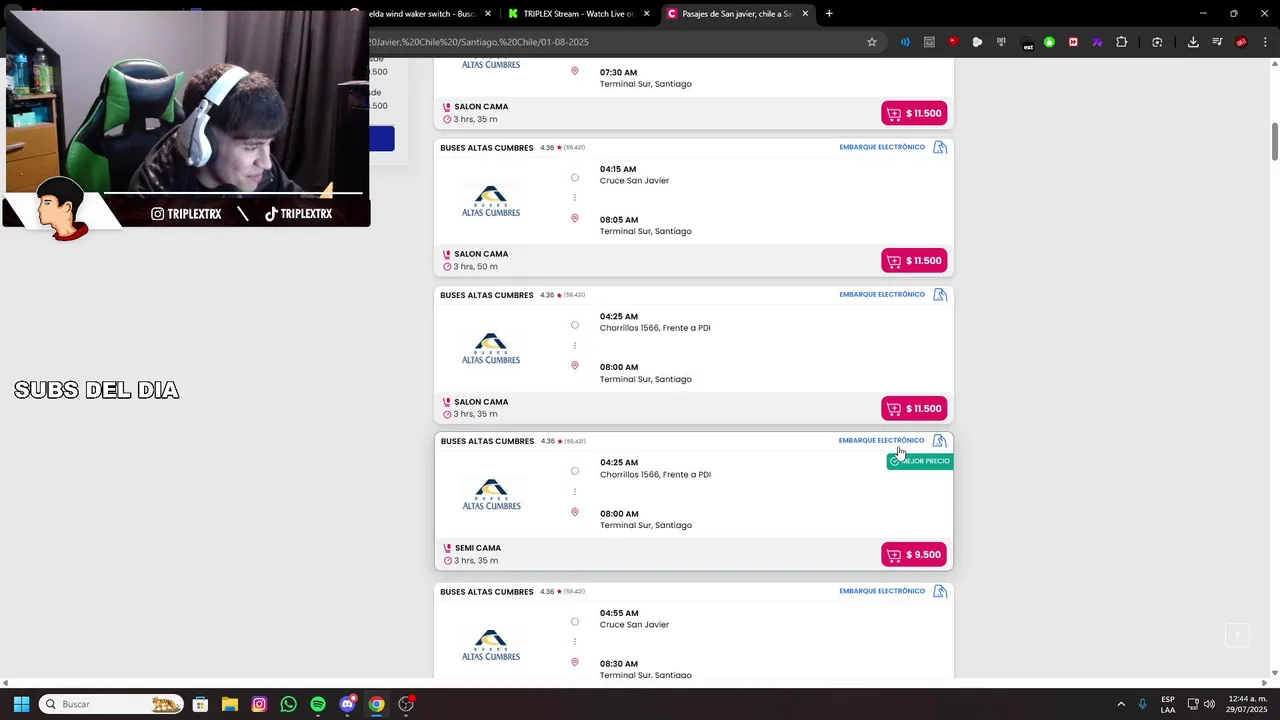Viewport: 1280px width, 720px height.
Task: Click the boarding icon in the Semi Cama card
Action: (940, 441)
